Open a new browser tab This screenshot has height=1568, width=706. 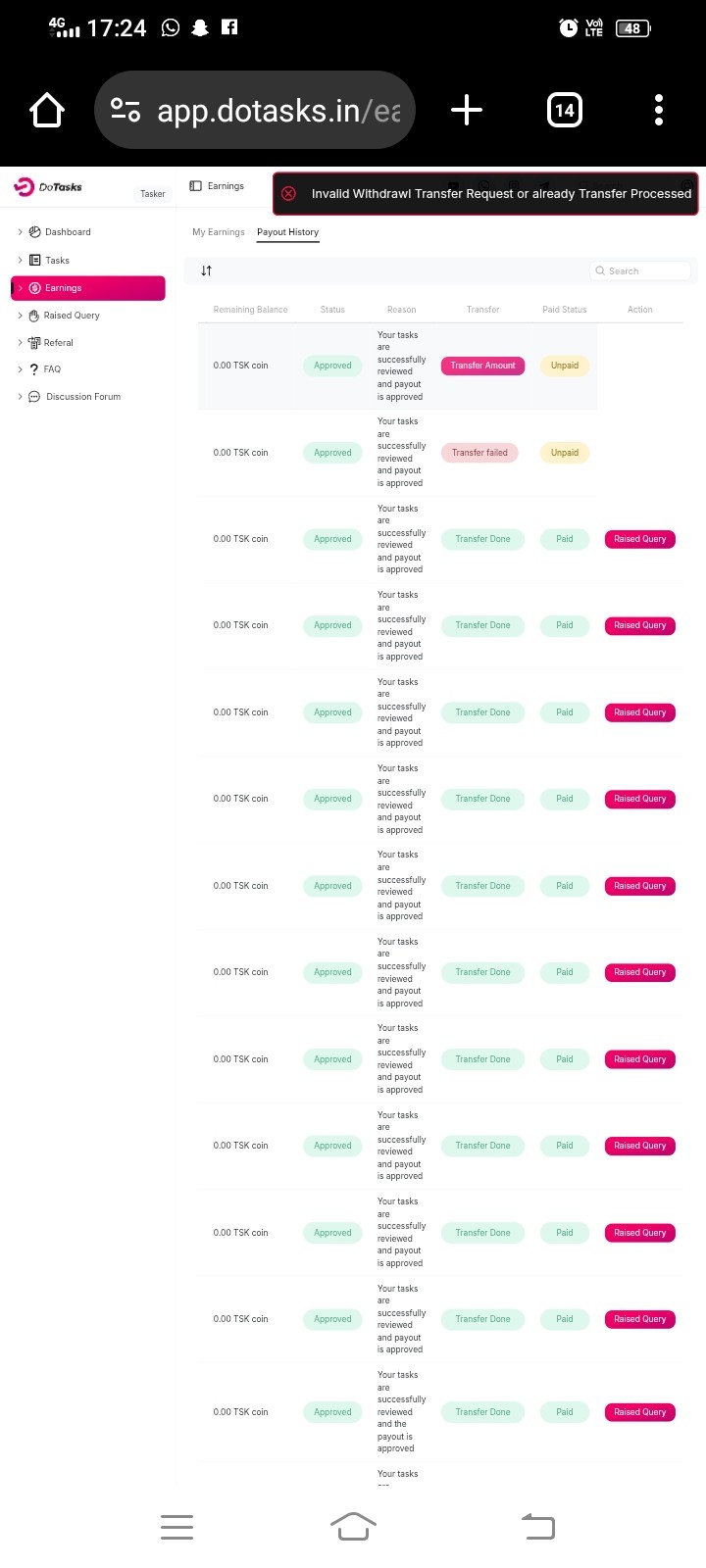click(x=467, y=110)
